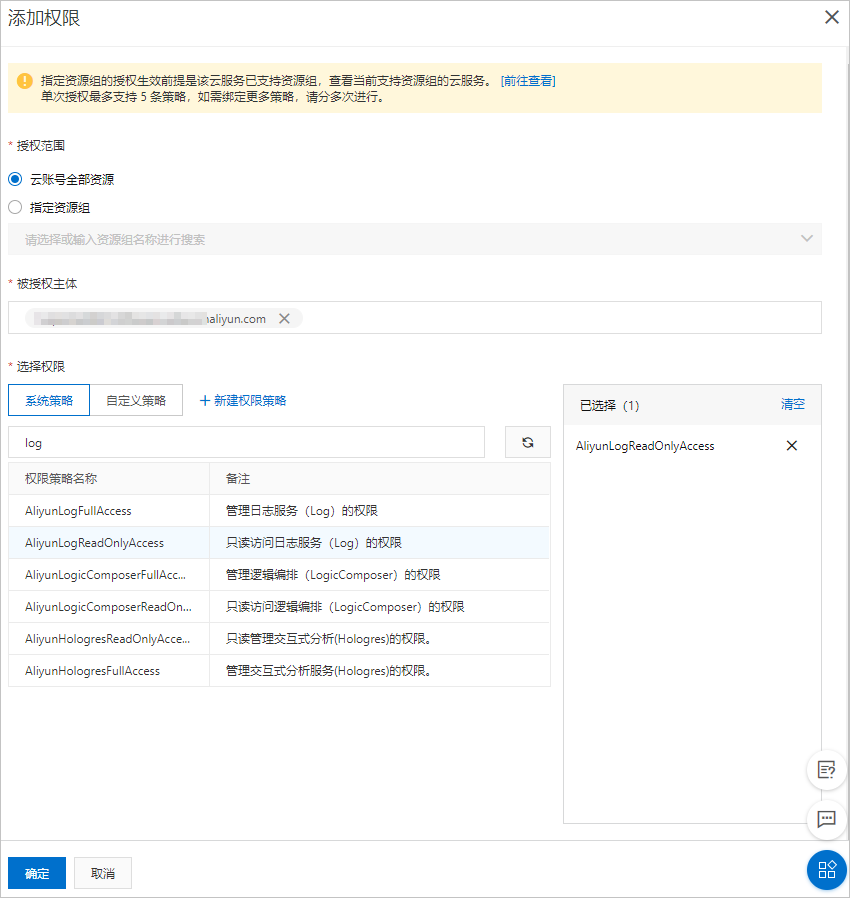The image size is (850, 898).
Task: Click 管理交互式分析服务(Hologres)的权限 description
Action: click(x=329, y=671)
